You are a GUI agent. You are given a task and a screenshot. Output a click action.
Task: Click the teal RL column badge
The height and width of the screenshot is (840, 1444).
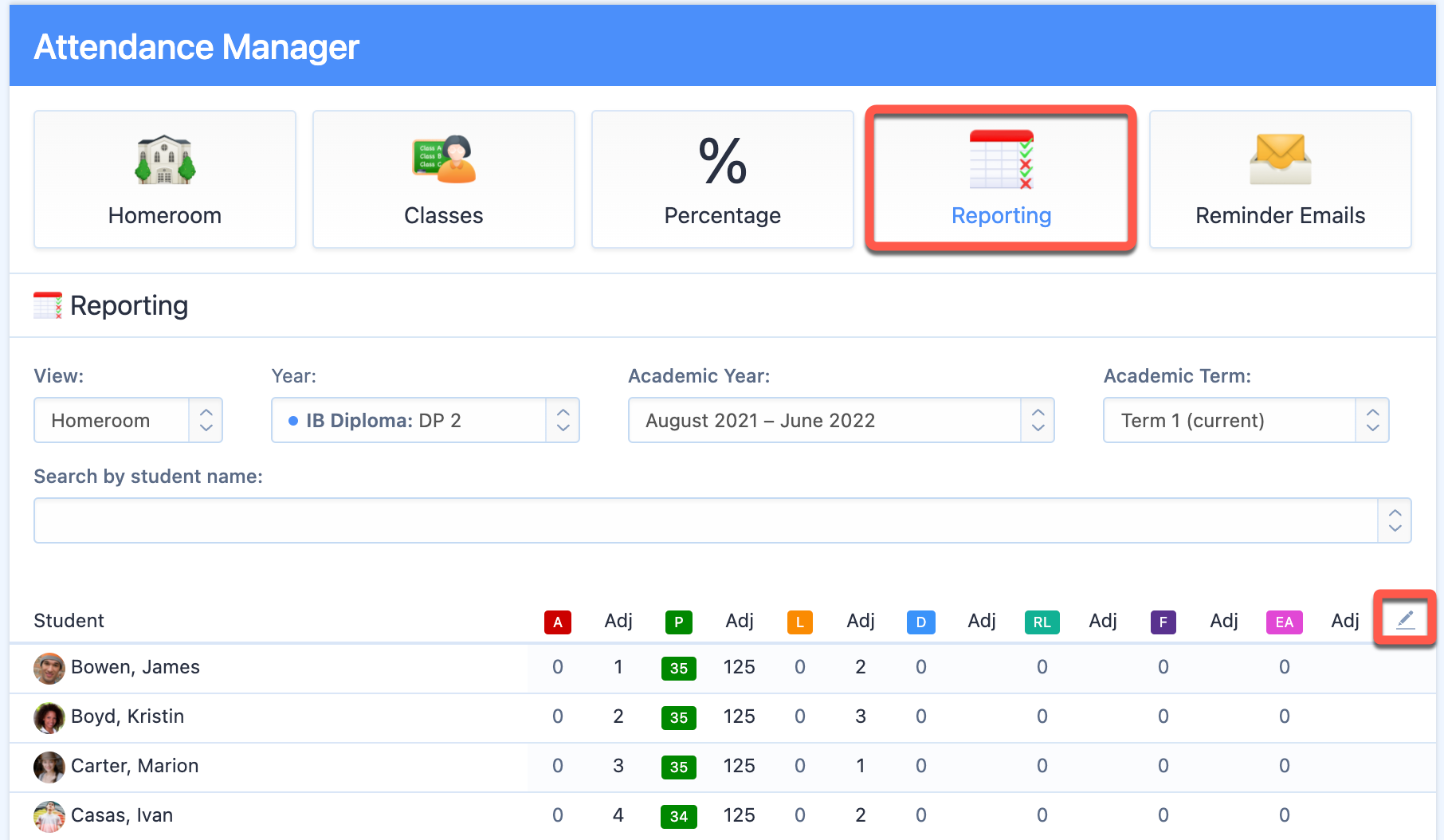[x=1042, y=622]
